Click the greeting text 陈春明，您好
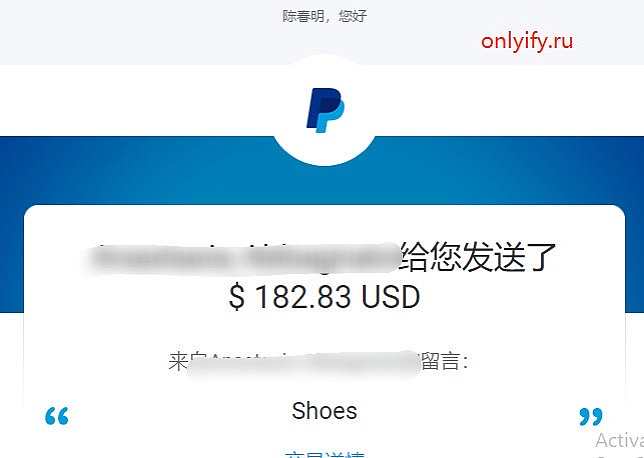 click(x=324, y=16)
